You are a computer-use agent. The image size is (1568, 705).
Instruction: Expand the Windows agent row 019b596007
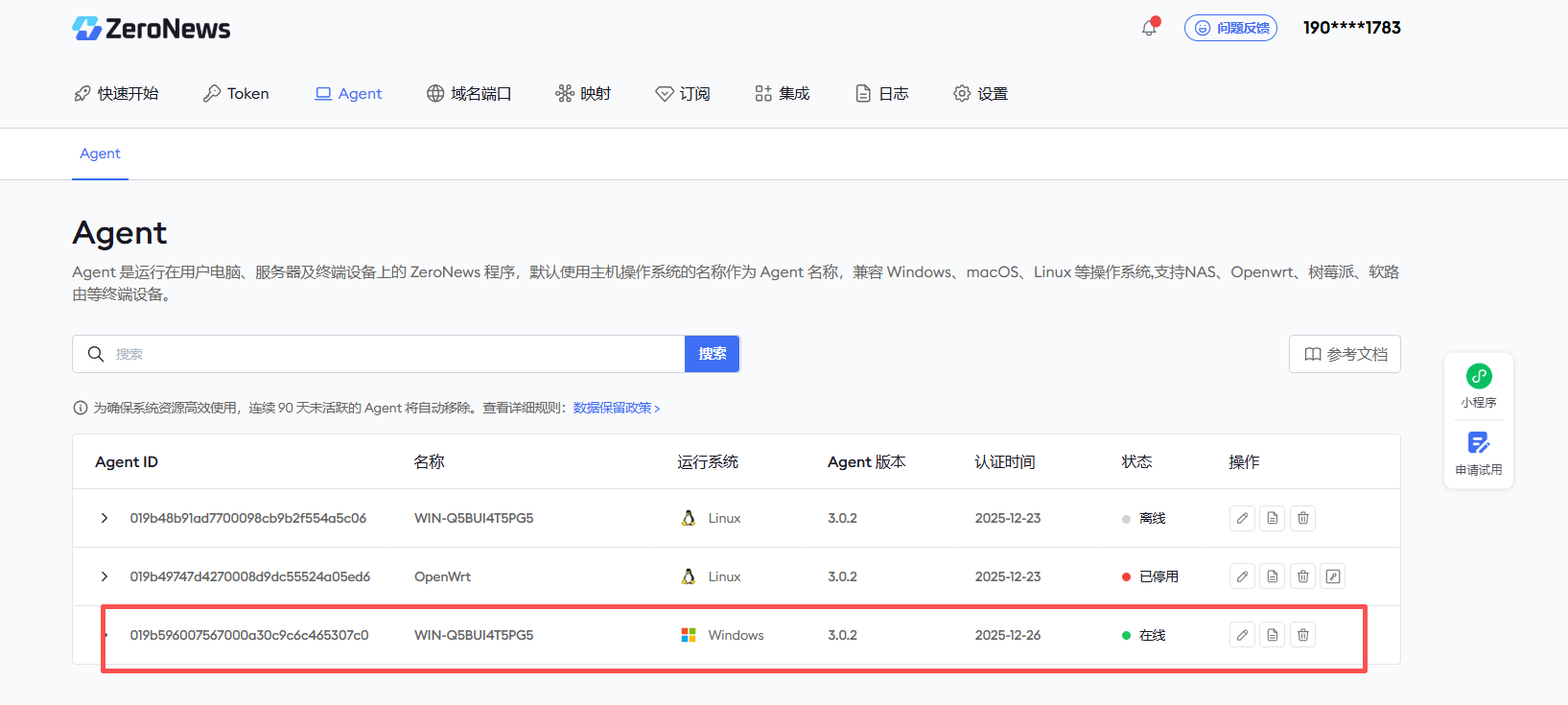105,635
